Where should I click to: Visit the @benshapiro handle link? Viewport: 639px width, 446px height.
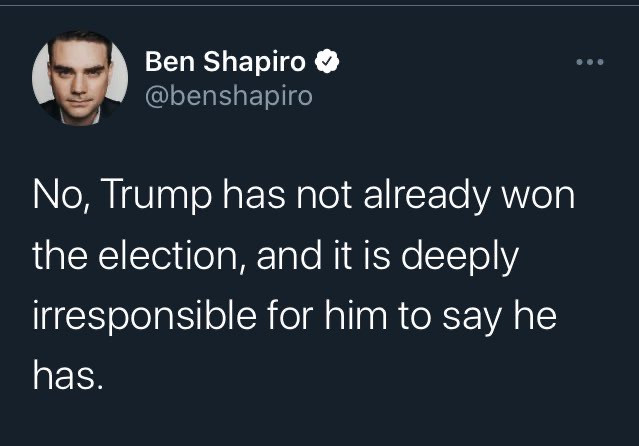pos(229,96)
